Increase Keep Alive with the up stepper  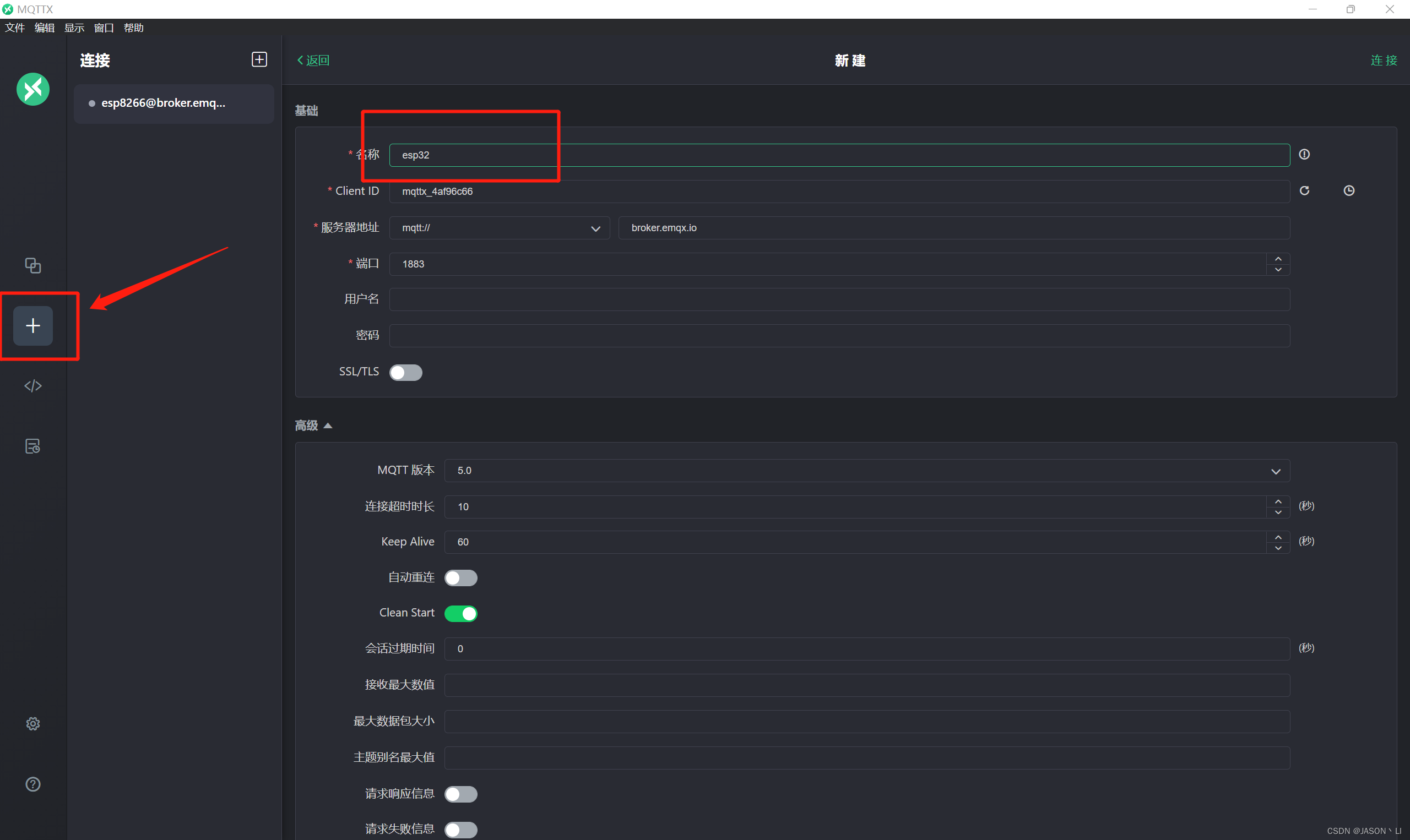1278,536
